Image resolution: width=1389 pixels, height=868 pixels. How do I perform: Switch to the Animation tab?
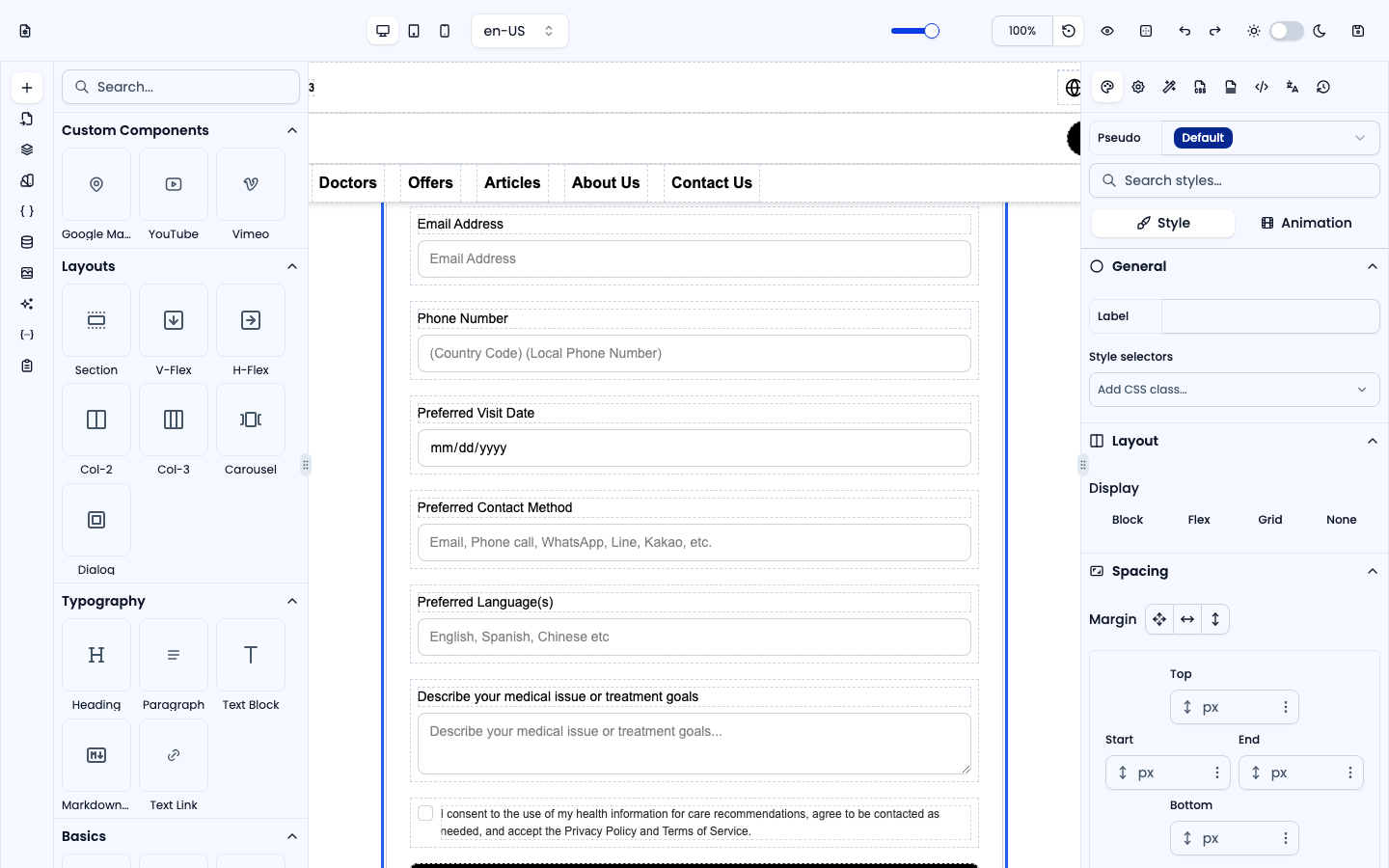coord(1306,223)
